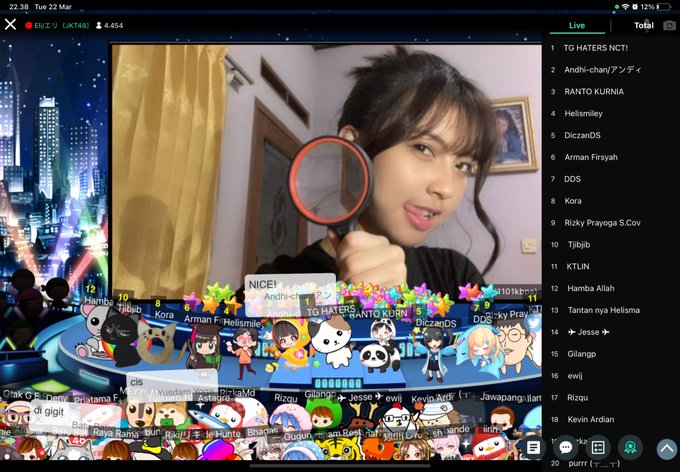
Task: Switch to the Live ranking tab
Action: (577, 26)
